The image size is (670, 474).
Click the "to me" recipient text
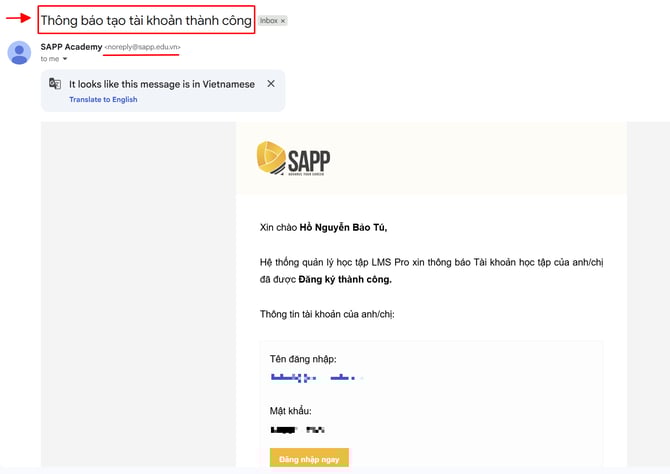49,59
